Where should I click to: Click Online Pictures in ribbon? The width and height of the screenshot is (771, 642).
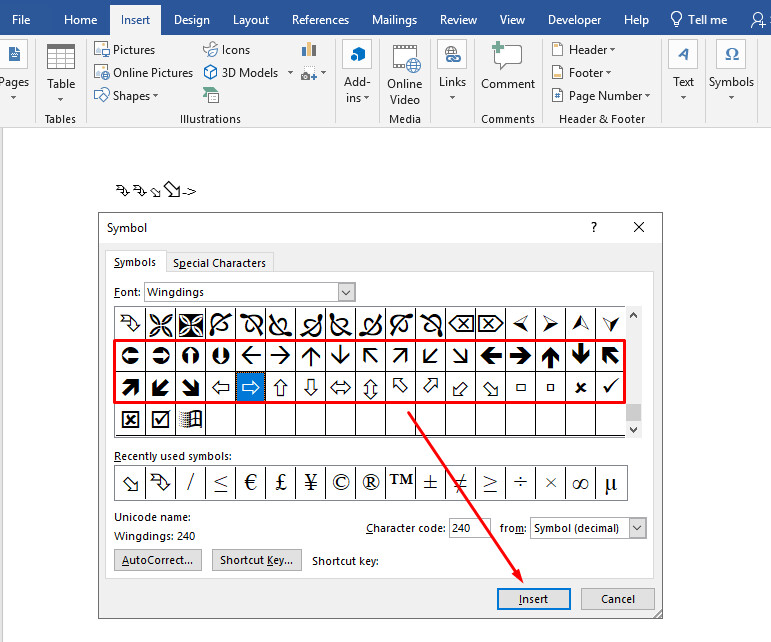(x=144, y=73)
